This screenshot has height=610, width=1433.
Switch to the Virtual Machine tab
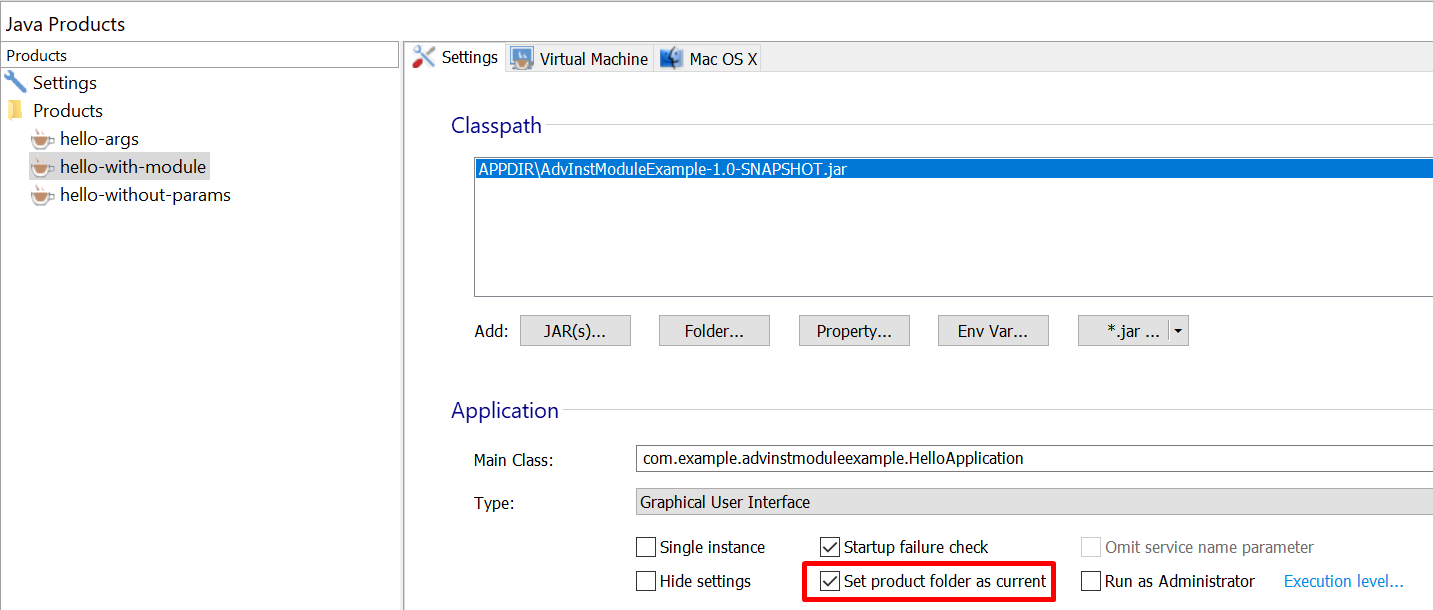click(x=593, y=59)
